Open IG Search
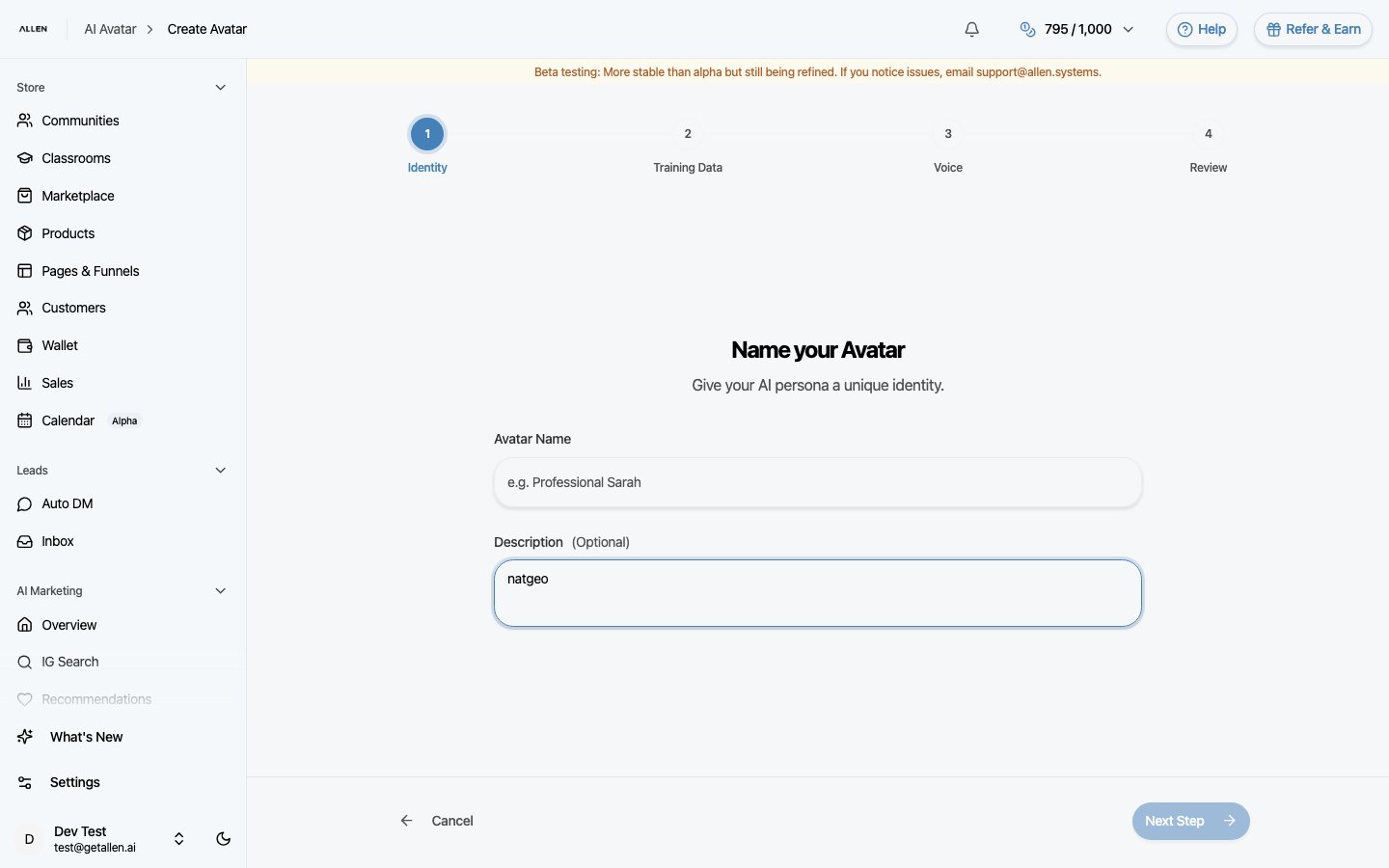The height and width of the screenshot is (868, 1389). point(70,663)
